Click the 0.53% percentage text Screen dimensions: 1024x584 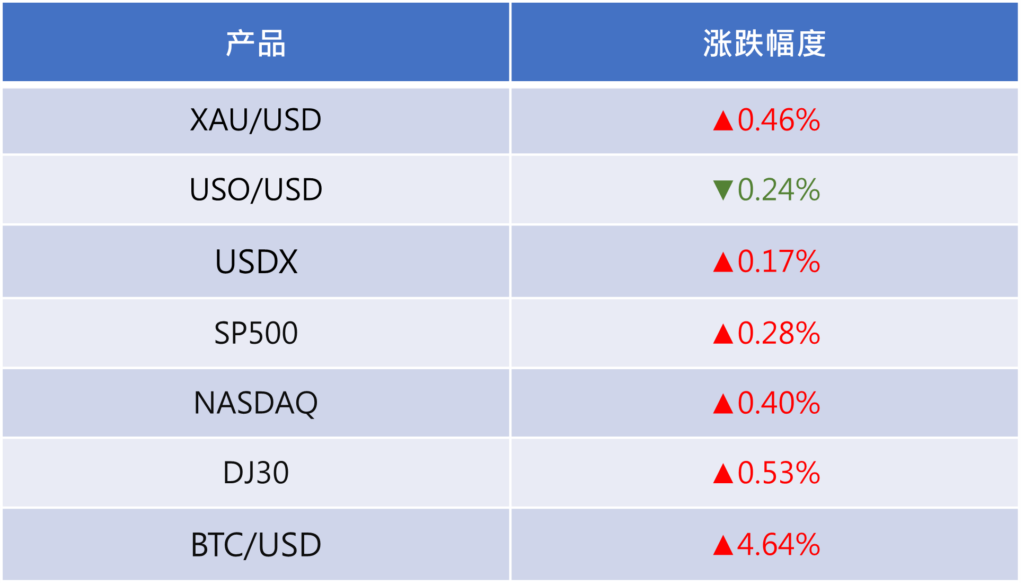[x=779, y=472]
